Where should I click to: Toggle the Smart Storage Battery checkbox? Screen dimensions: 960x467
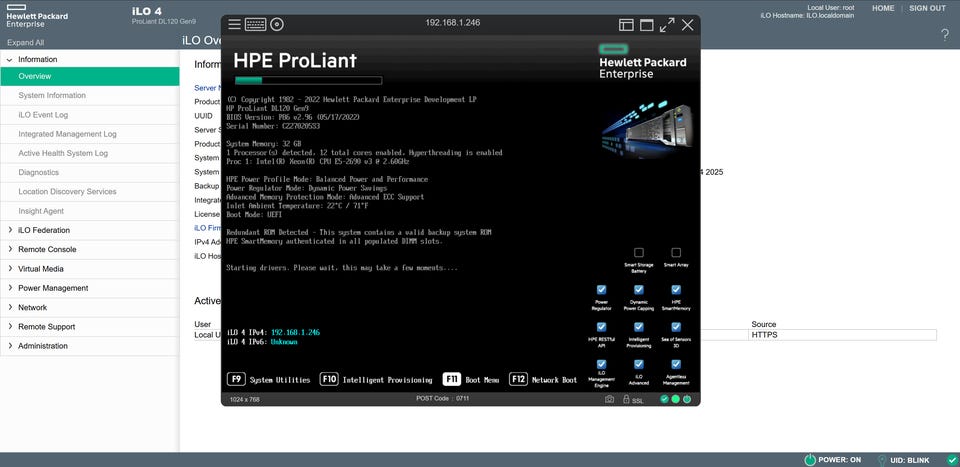point(639,253)
